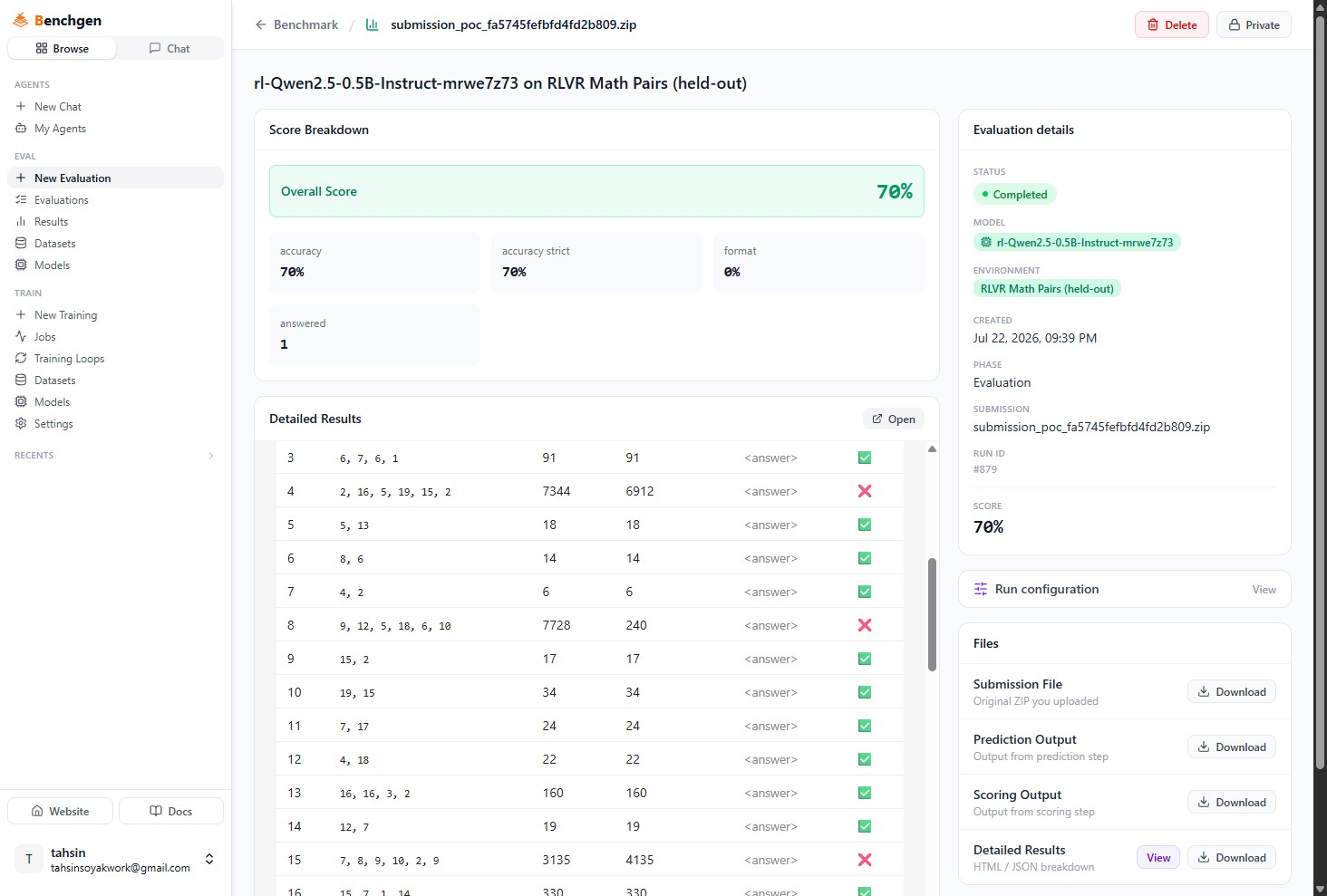Click the run ID #879

tap(985, 469)
